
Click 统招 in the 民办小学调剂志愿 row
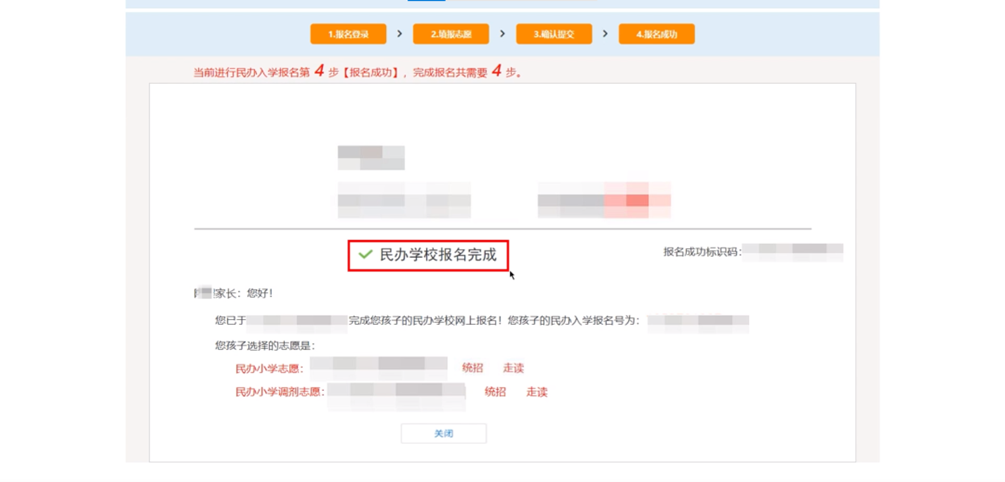(495, 392)
